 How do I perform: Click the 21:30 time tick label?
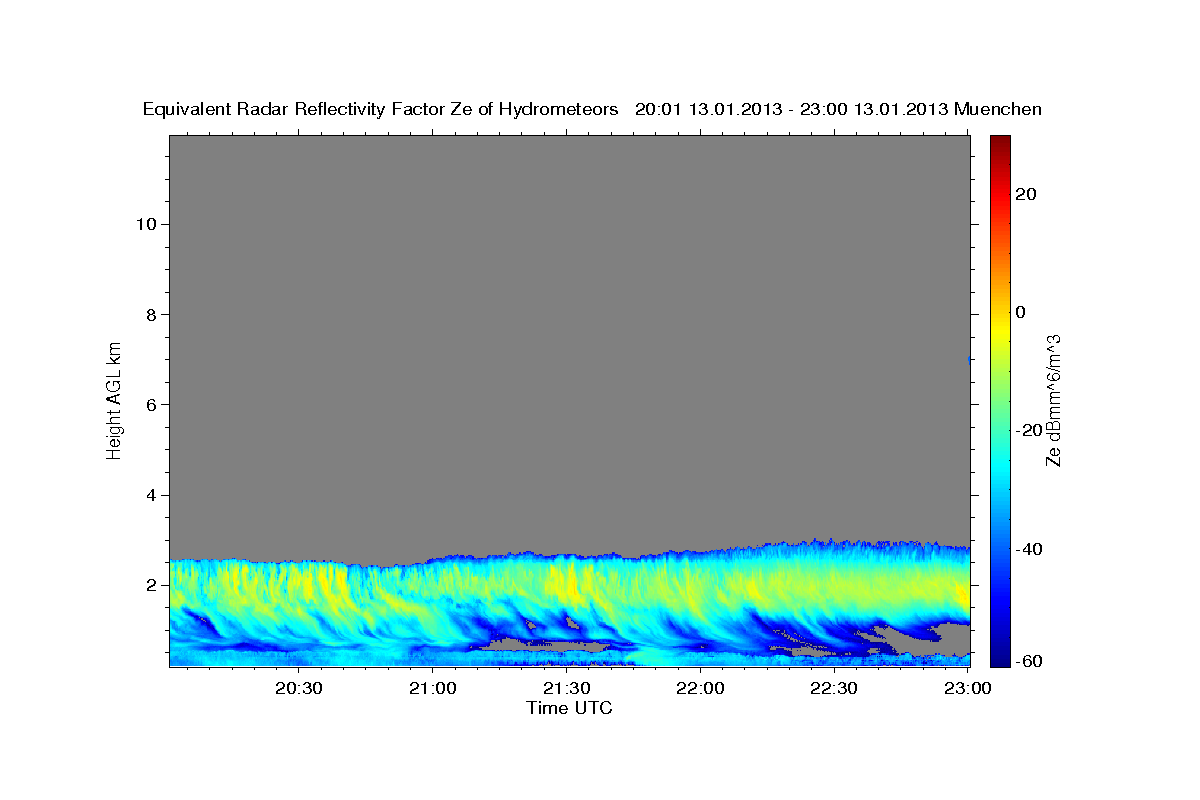click(567, 688)
